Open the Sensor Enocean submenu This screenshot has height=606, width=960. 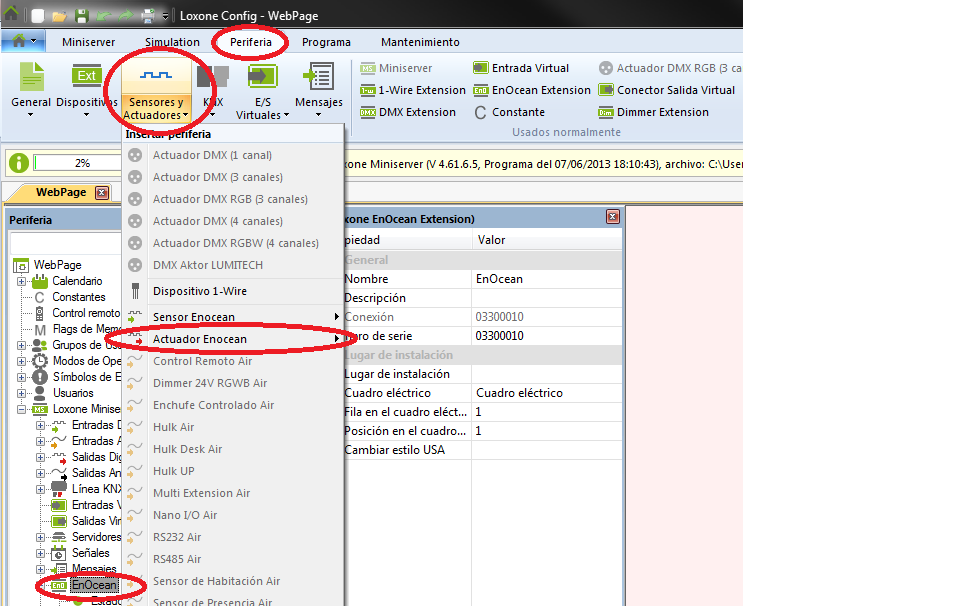pos(193,317)
